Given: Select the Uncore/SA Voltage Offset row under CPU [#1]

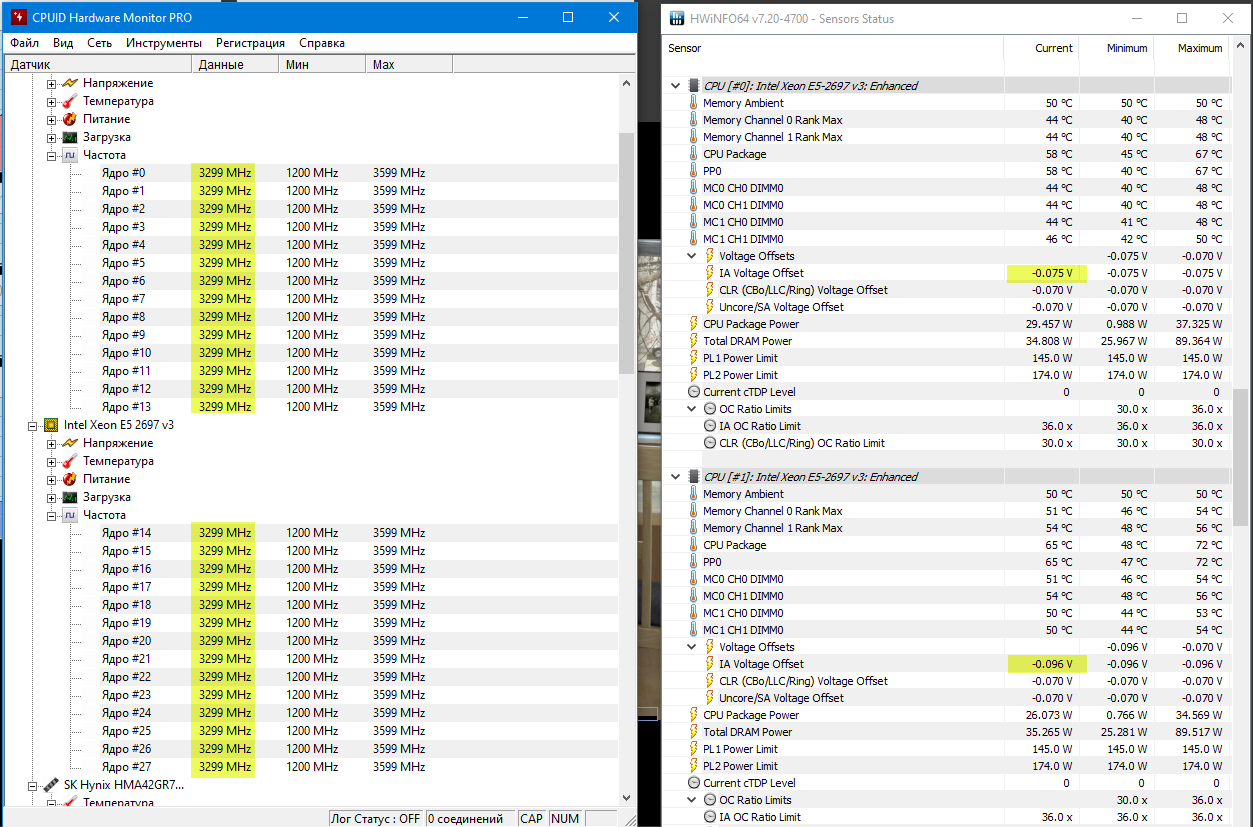Looking at the screenshot, I should (x=946, y=698).
